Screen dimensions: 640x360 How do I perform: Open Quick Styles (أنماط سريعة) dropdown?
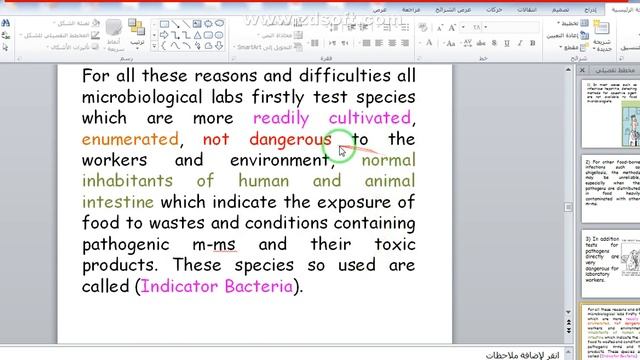[x=113, y=35]
